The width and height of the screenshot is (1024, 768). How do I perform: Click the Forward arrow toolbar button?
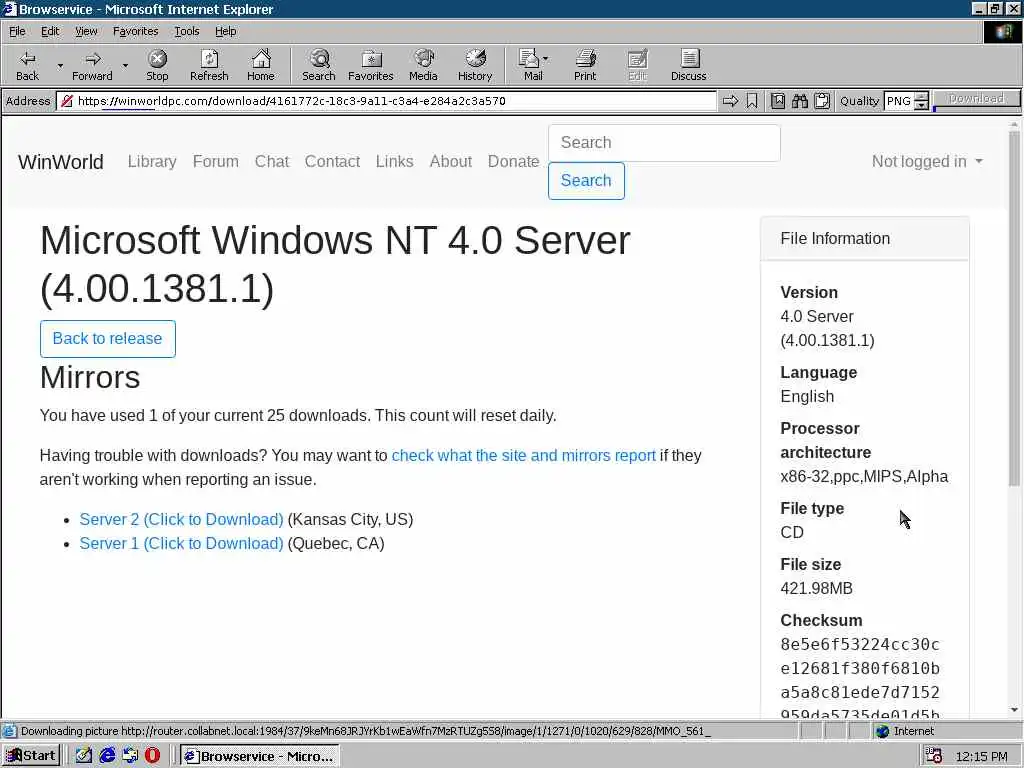pos(92,65)
